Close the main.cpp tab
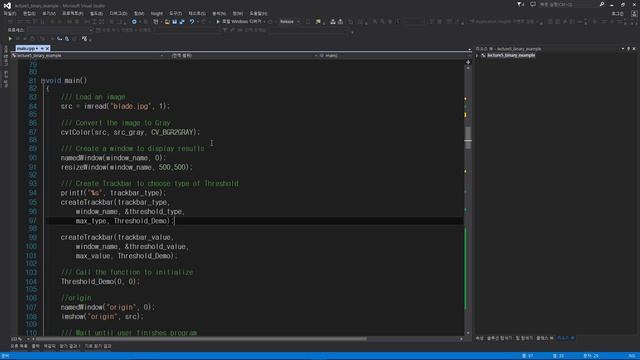 coord(47,48)
